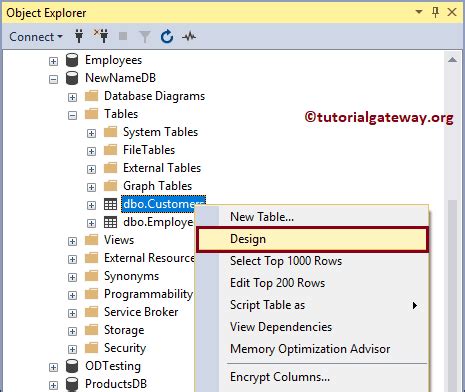The height and width of the screenshot is (392, 465).
Task: Choose Edit Top 200 Rows
Action: click(312, 283)
